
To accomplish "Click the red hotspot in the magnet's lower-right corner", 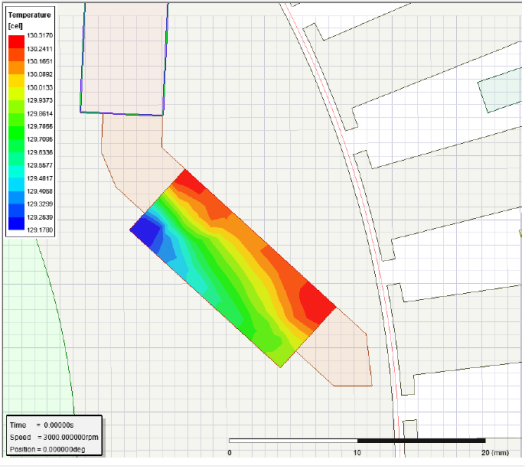I will 316,300.
